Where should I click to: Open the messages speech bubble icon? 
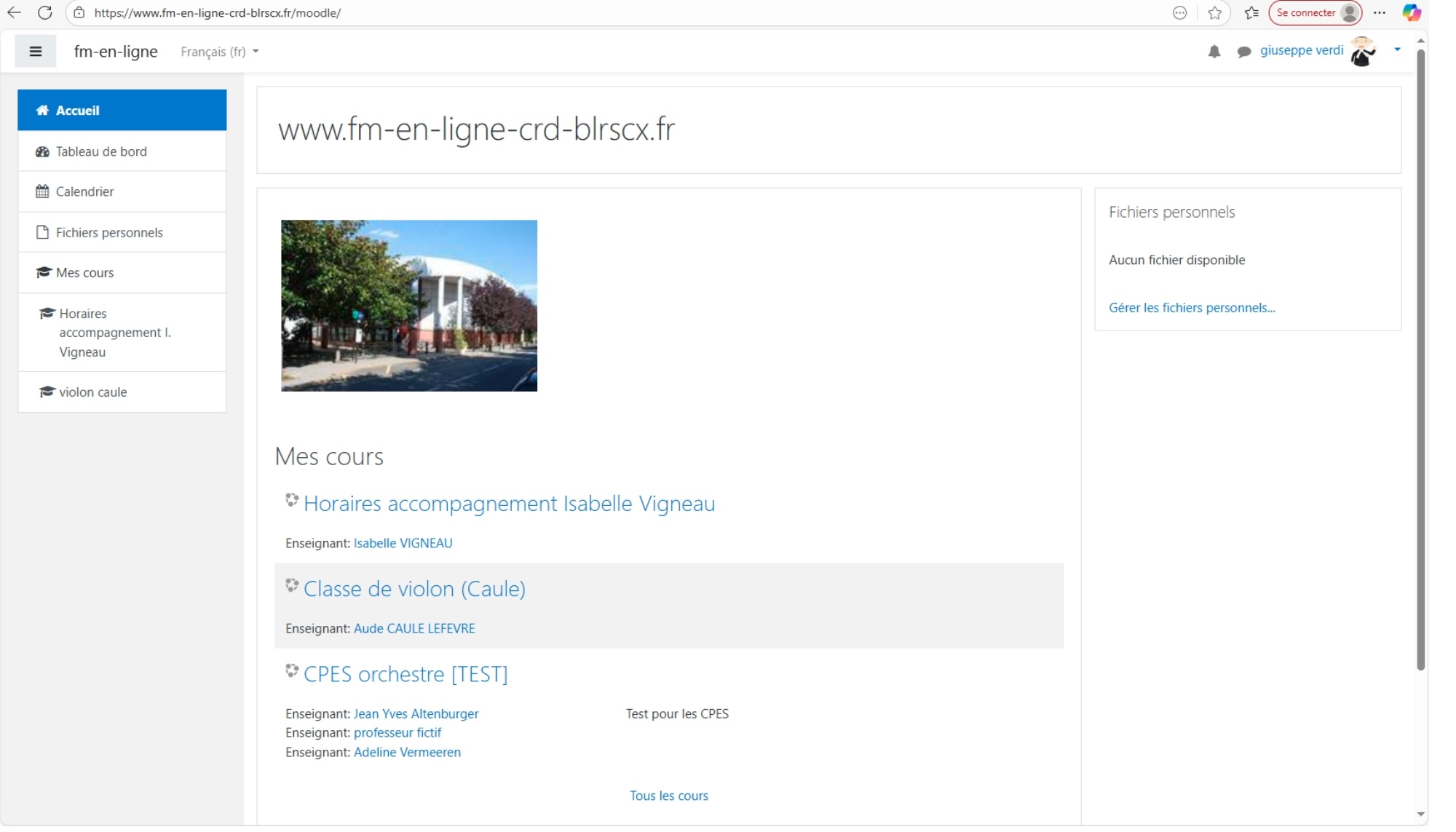(1244, 52)
